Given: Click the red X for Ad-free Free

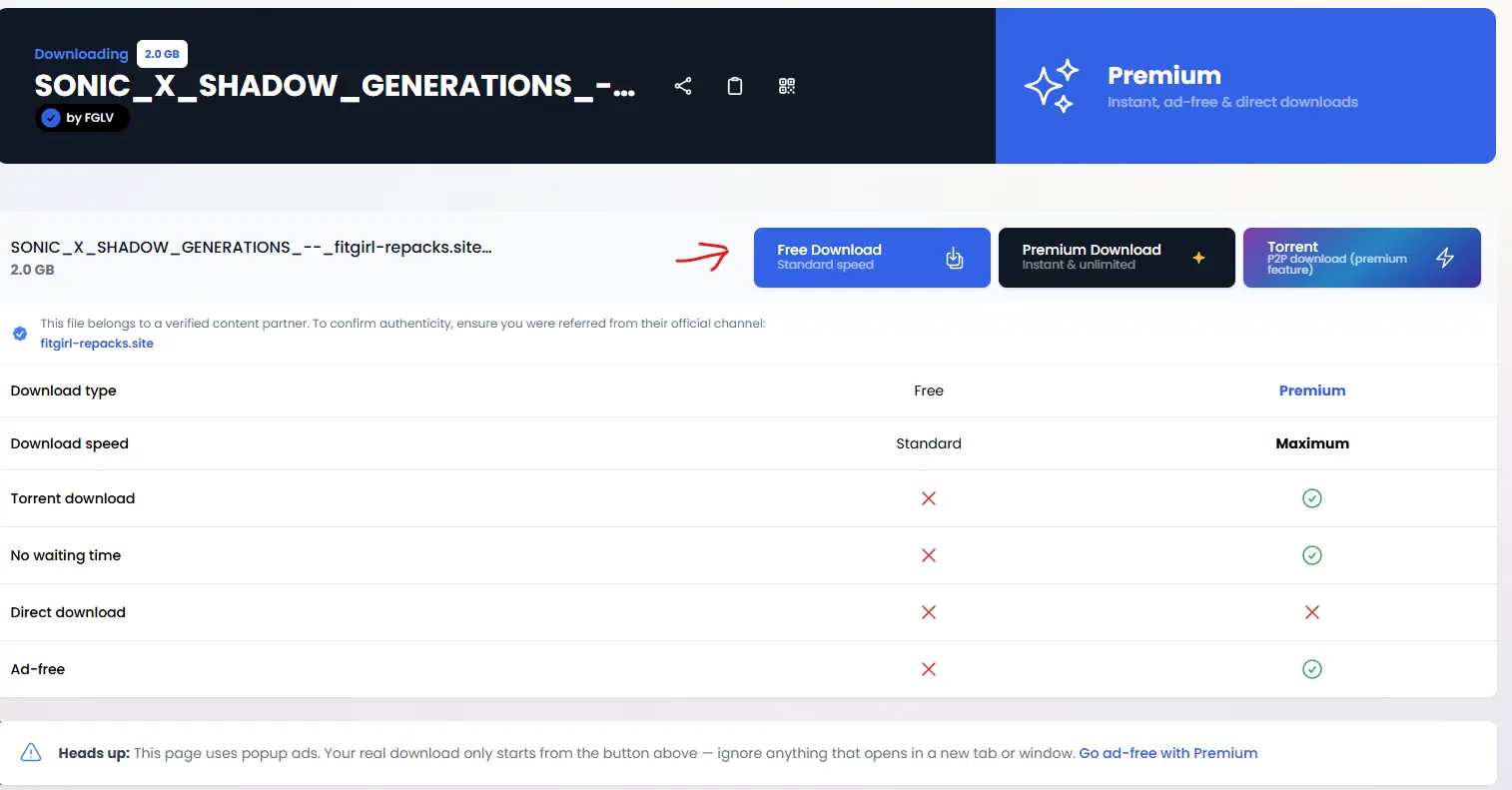Looking at the screenshot, I should [x=929, y=669].
